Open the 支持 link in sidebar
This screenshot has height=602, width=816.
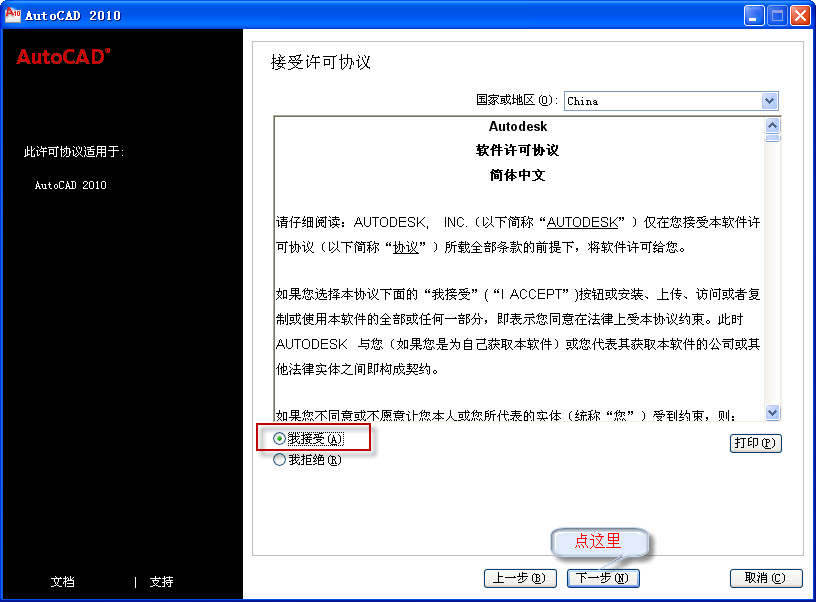pyautogui.click(x=161, y=582)
